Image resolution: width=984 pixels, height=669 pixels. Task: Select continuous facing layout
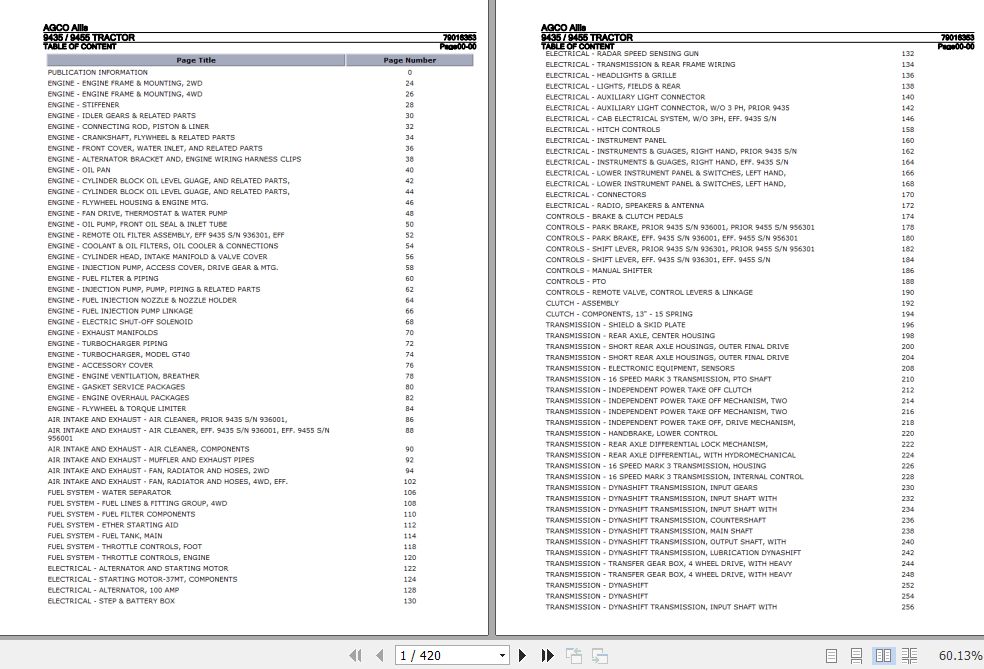909,656
